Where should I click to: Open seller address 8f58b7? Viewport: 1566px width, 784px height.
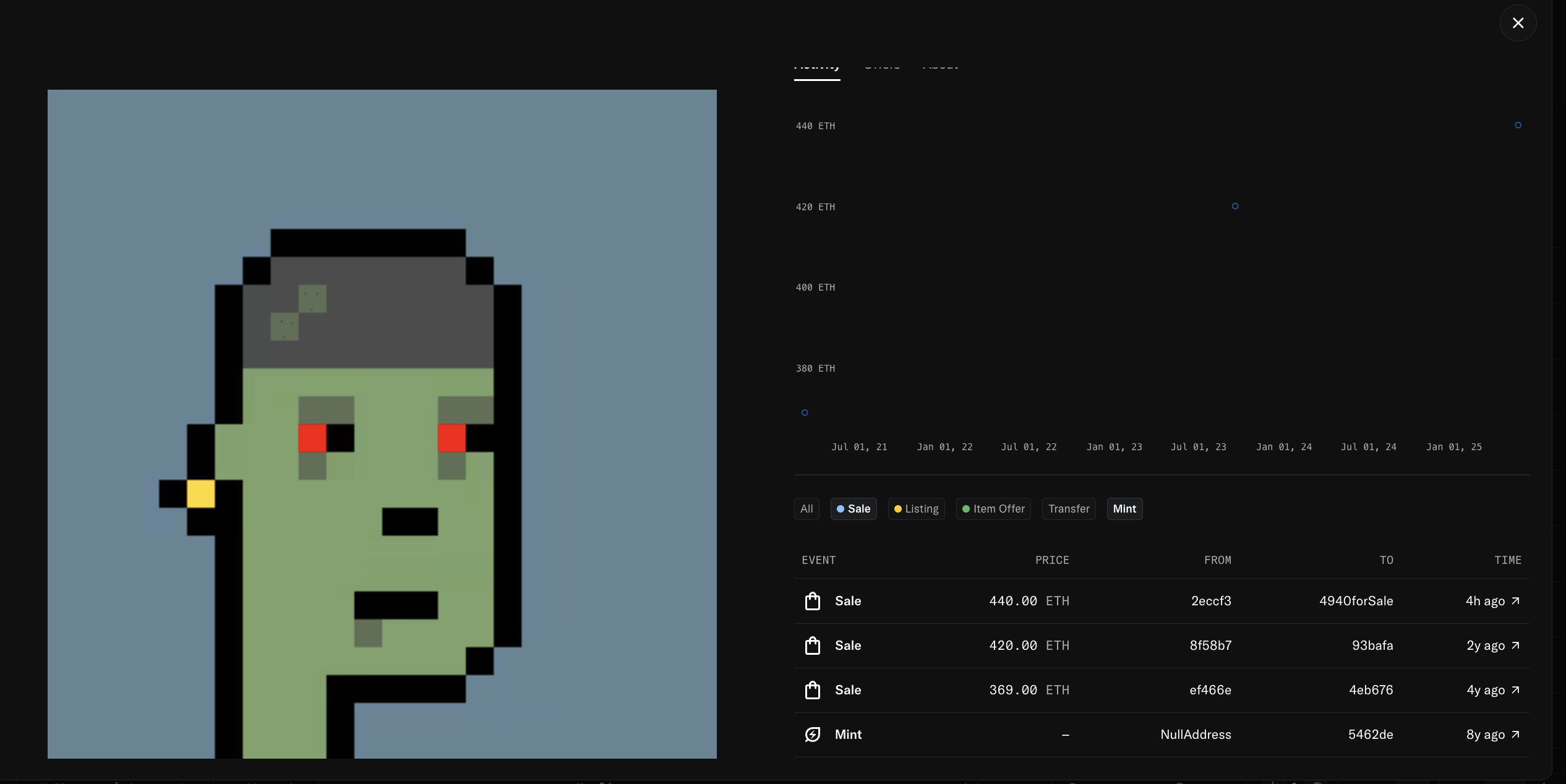(1210, 646)
